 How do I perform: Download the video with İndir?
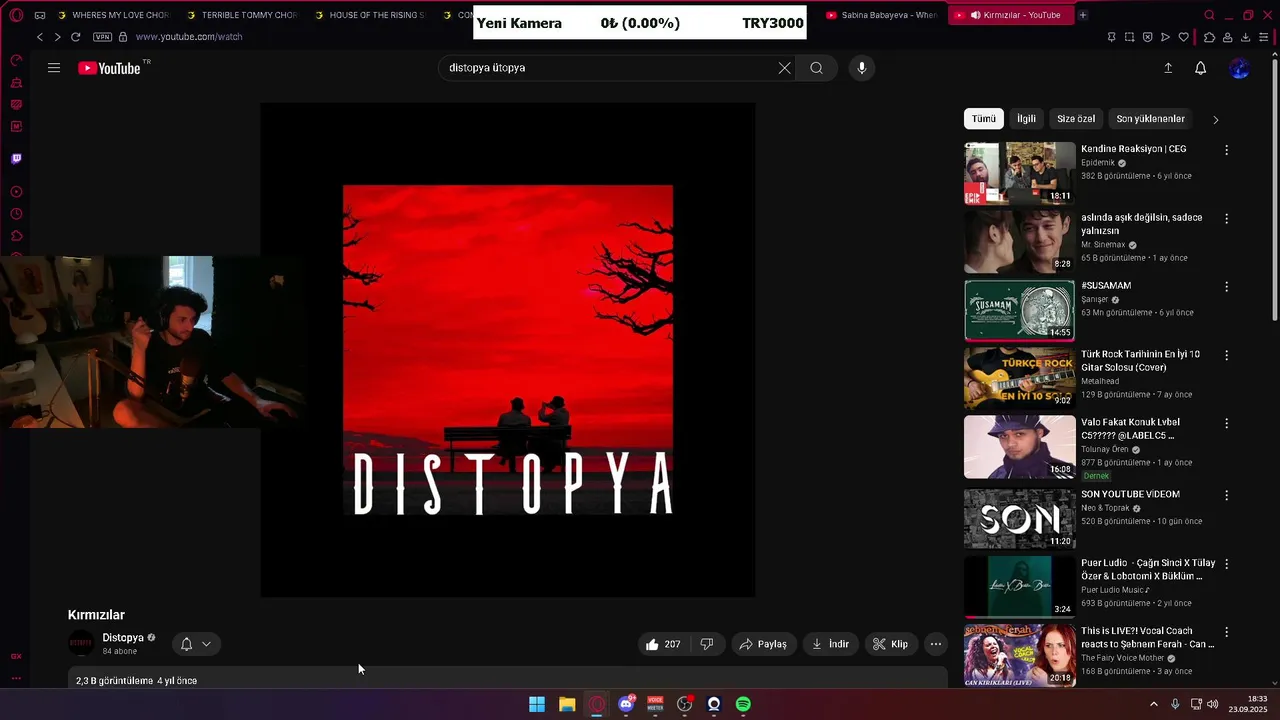(830, 644)
